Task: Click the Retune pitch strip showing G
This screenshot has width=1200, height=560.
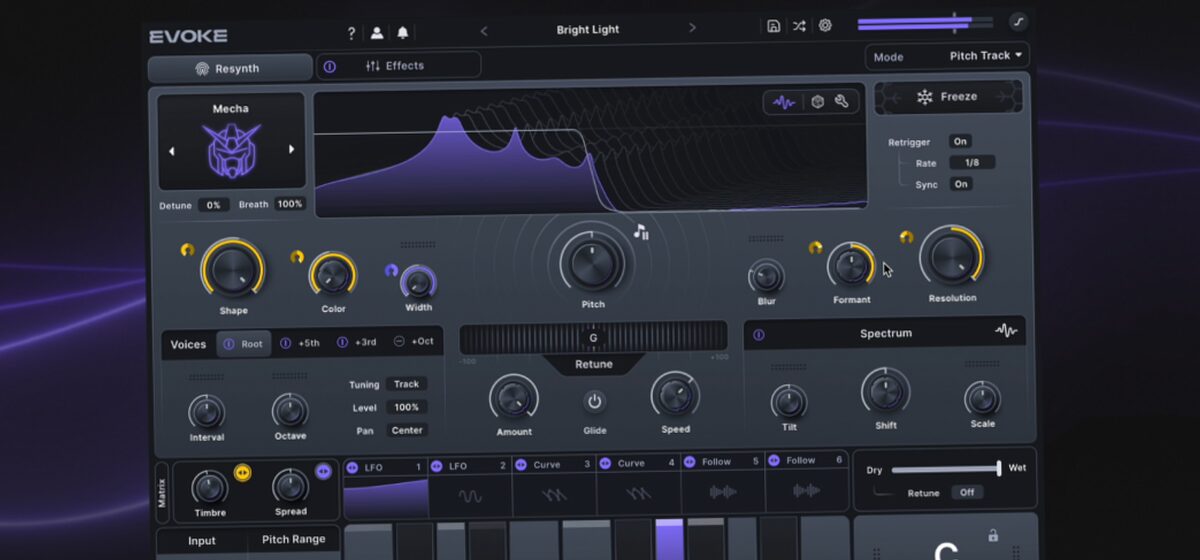Action: tap(594, 337)
